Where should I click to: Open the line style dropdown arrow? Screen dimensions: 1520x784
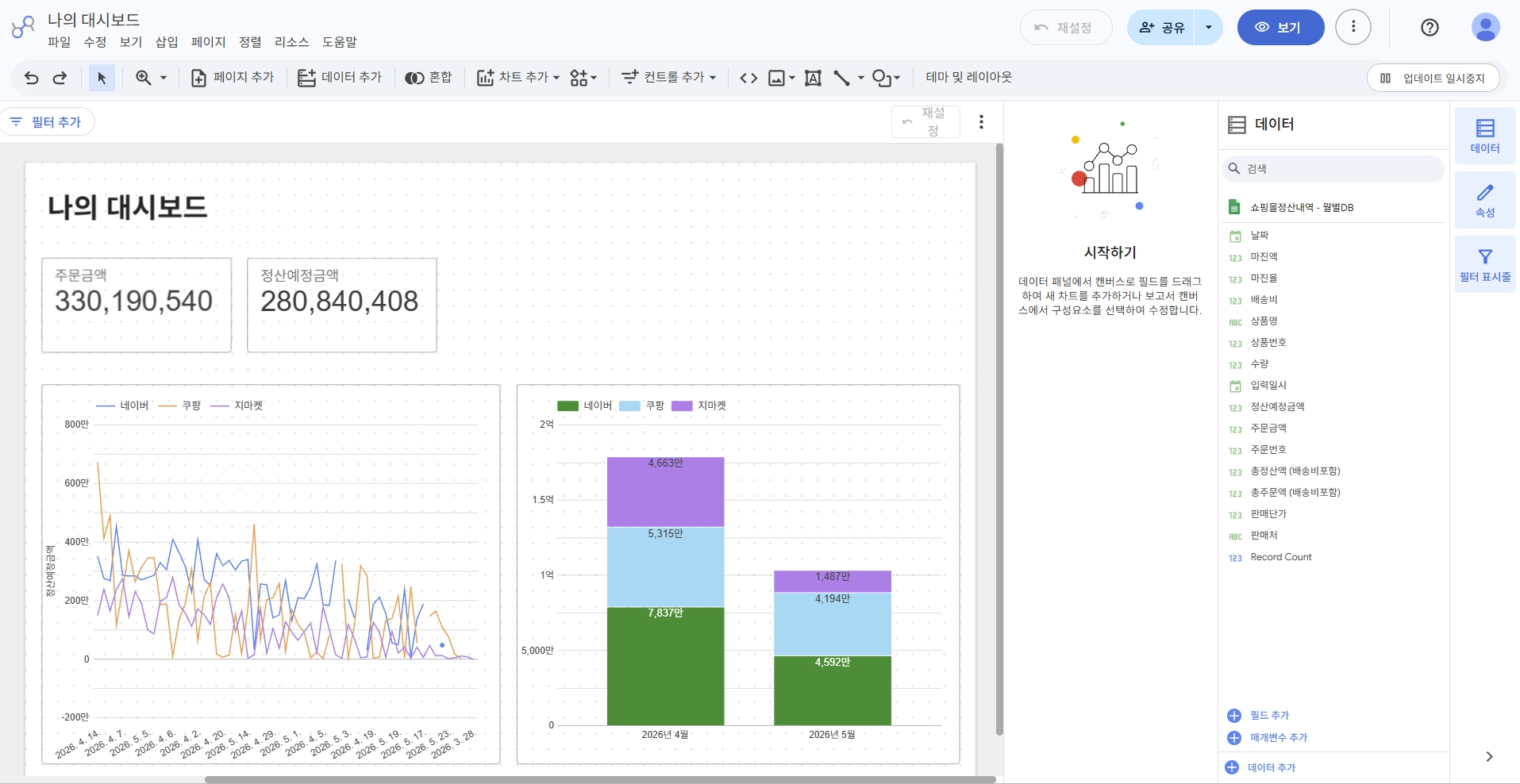pyautogui.click(x=861, y=78)
